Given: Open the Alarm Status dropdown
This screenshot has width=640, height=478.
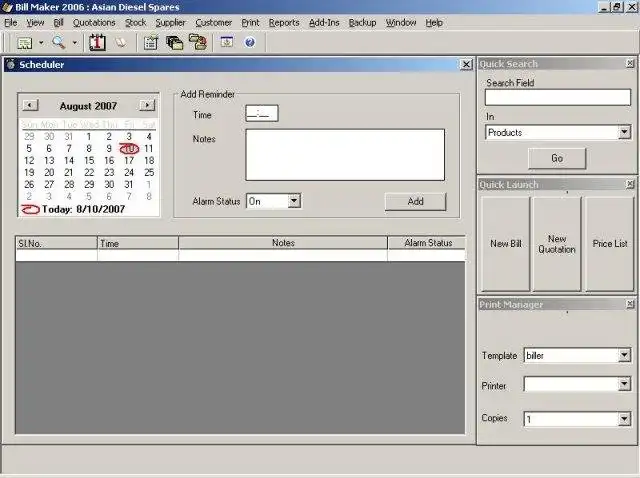Looking at the screenshot, I should (294, 201).
